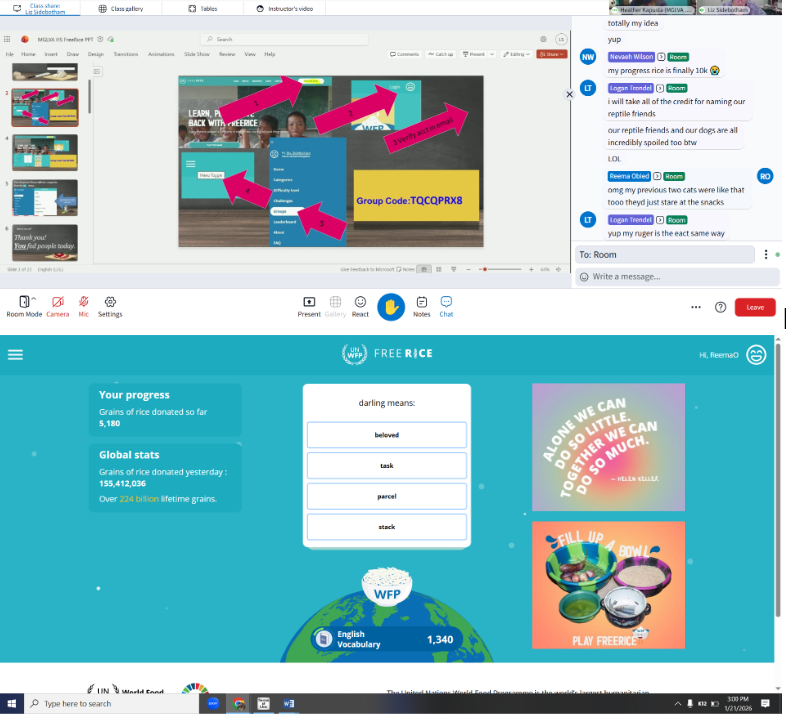Screen dimensions: 786x715
Task: Open PowerPoint settings gear icon
Action: (543, 39)
